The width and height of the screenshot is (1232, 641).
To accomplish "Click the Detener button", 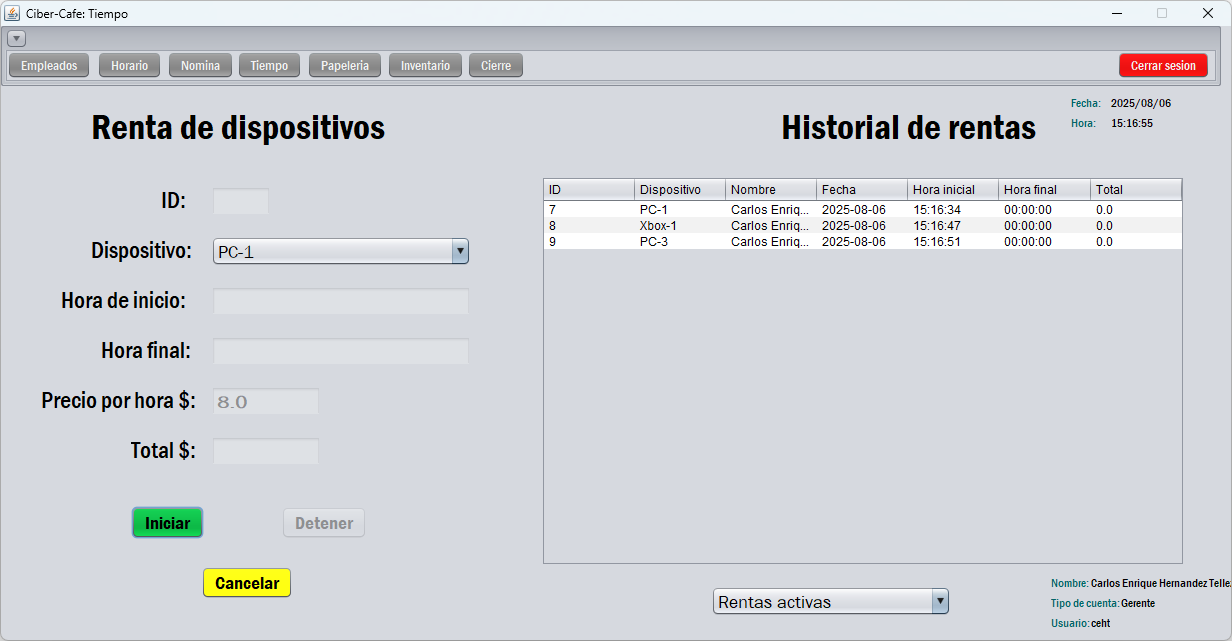I will coord(324,523).
